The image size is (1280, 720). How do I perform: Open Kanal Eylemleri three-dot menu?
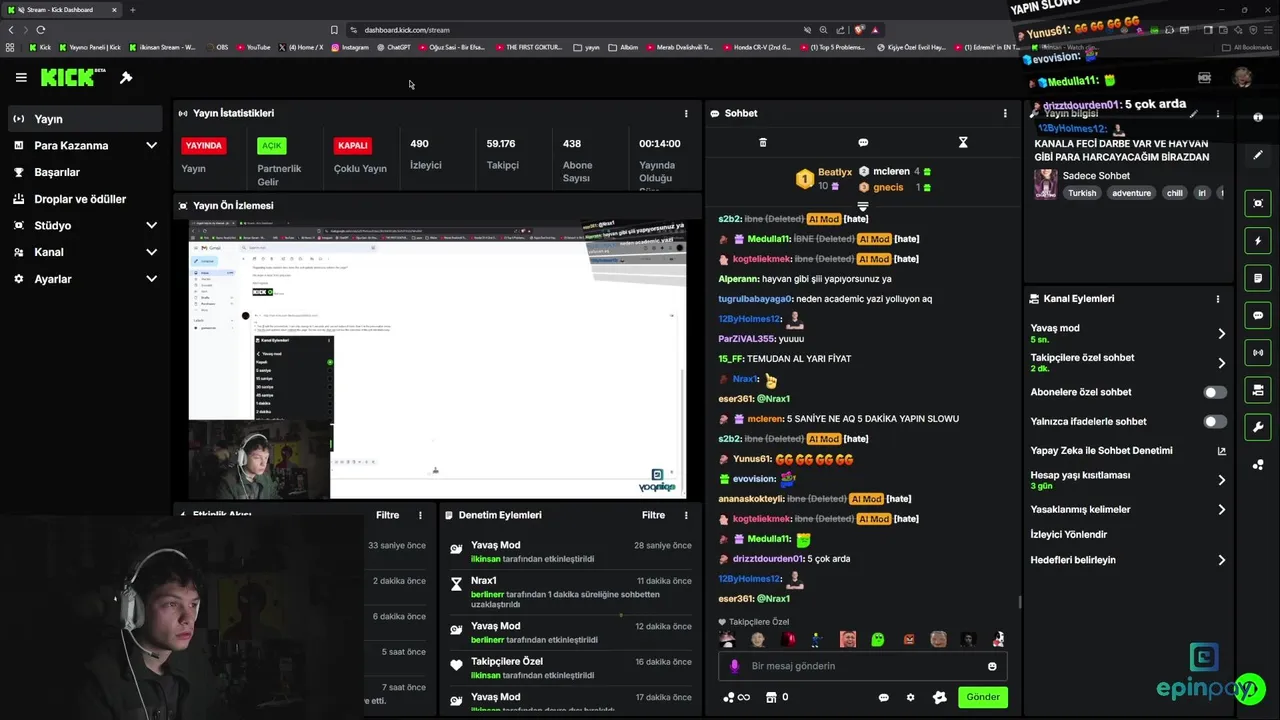click(1218, 298)
